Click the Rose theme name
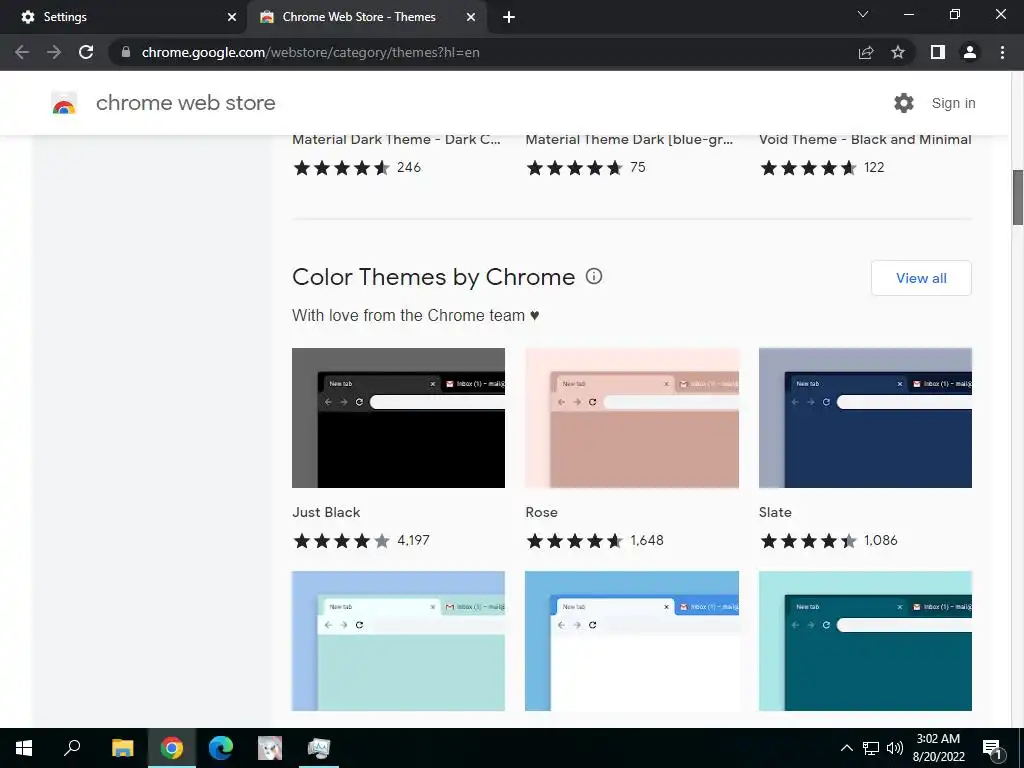The height and width of the screenshot is (768, 1024). coord(541,512)
